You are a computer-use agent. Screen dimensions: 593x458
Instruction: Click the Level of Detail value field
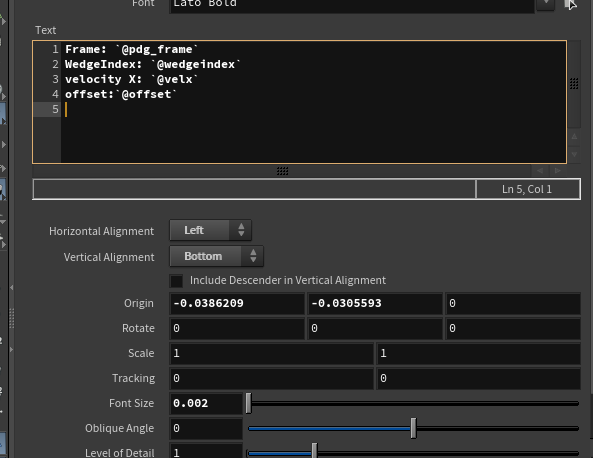206,451
